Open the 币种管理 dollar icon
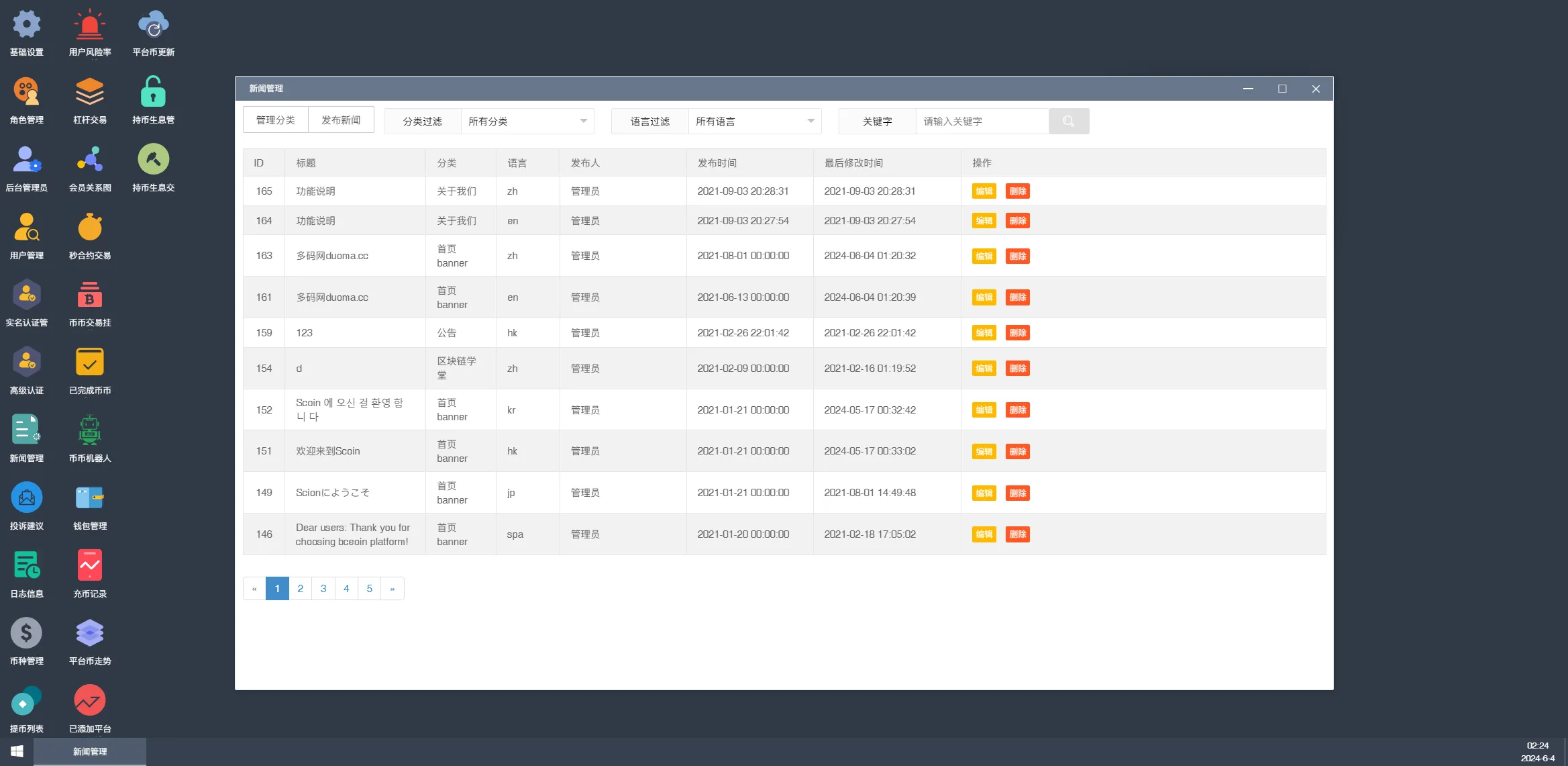1568x766 pixels. click(x=26, y=634)
